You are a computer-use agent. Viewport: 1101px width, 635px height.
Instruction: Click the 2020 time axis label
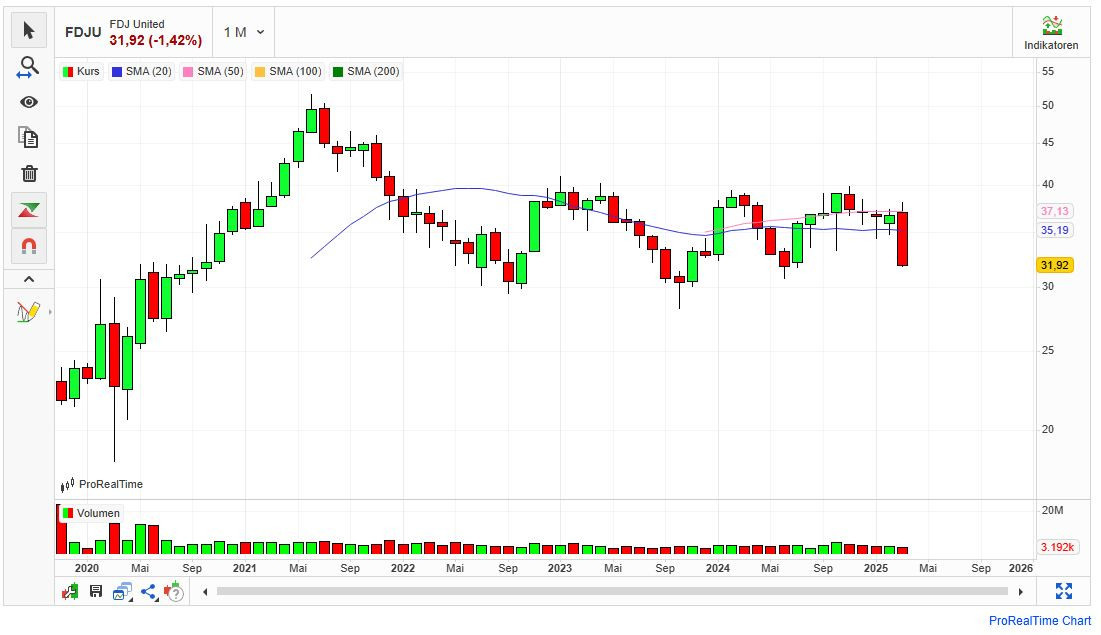(87, 568)
